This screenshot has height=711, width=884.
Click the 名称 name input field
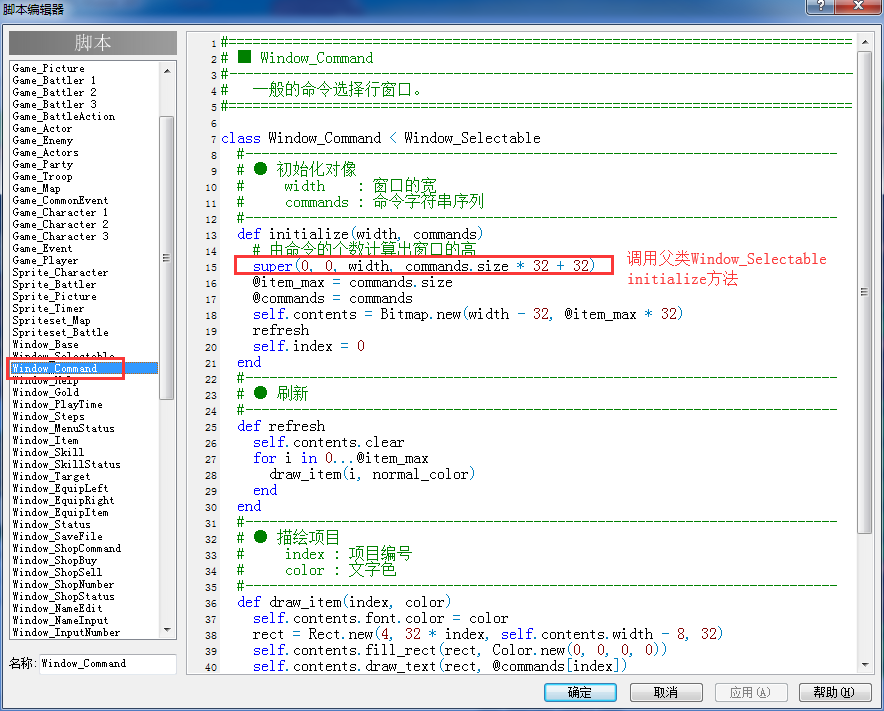point(108,664)
